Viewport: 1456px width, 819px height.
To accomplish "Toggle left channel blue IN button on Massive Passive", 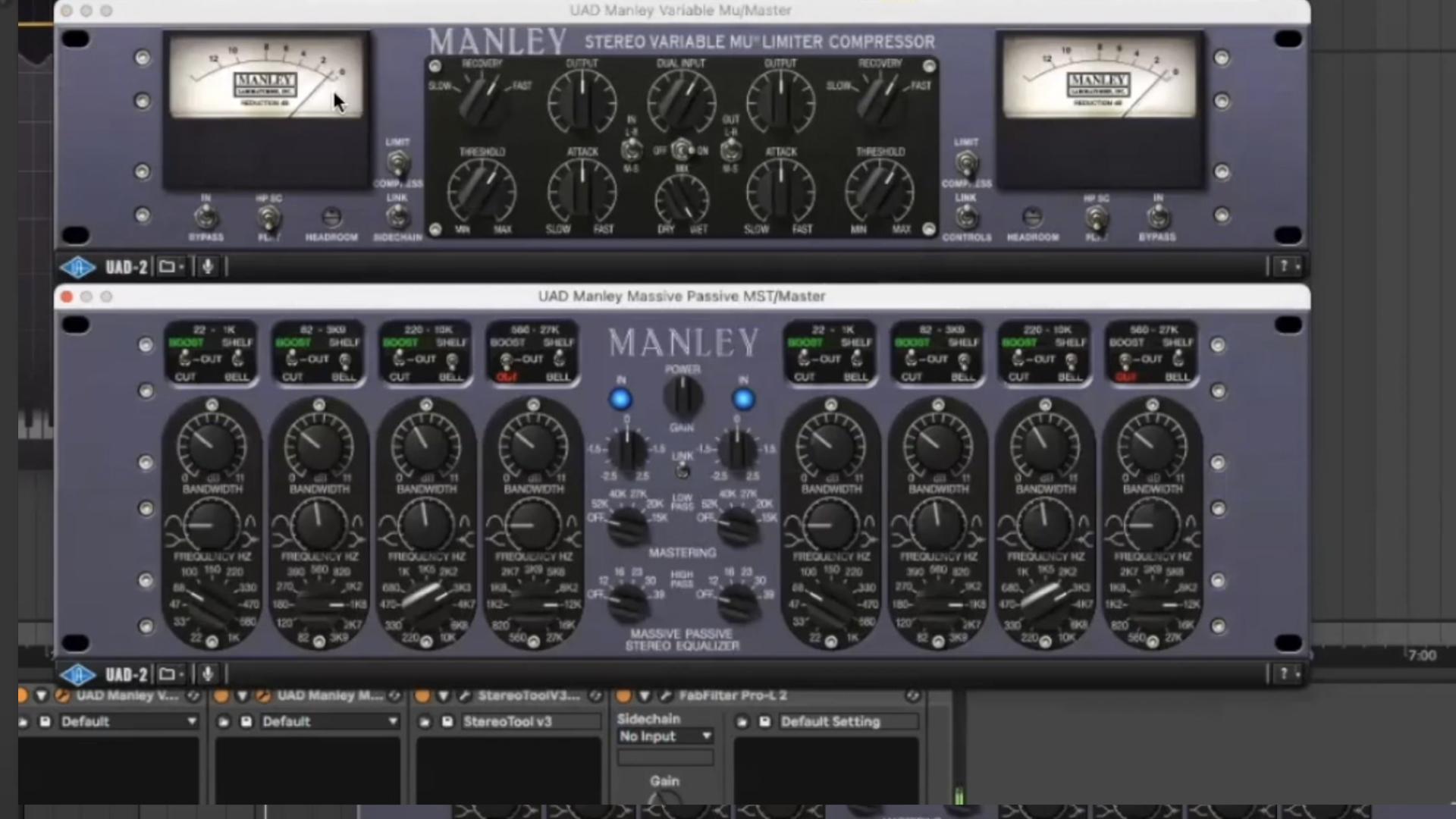I will [620, 399].
